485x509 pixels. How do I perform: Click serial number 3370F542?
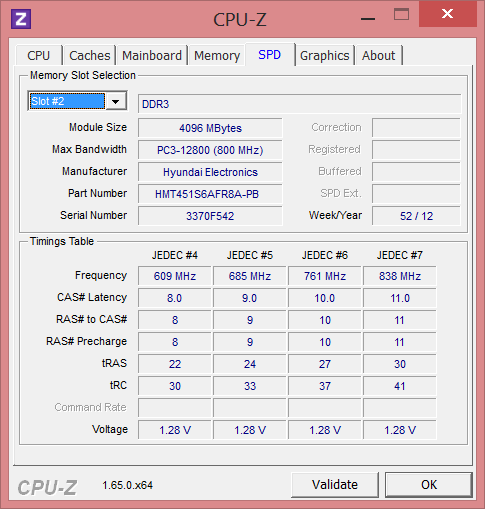[x=210, y=216]
